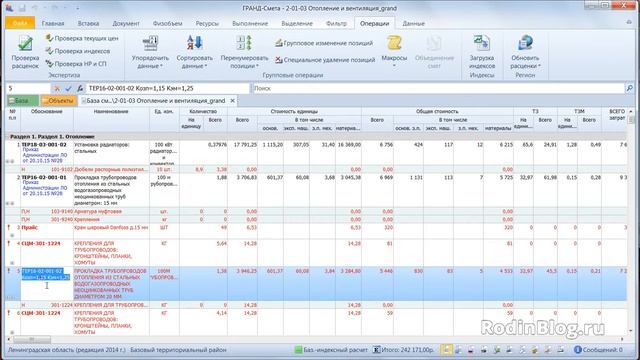Viewport: 640px width, 360px height.
Task: Click warning mark on row 5 ТЕР16-02-001-02
Action: tap(9, 271)
